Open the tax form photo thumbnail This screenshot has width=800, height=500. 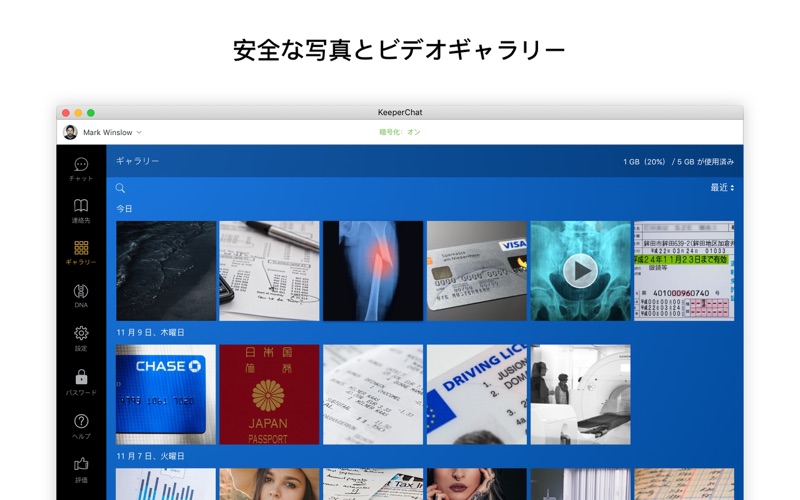tap(373, 484)
